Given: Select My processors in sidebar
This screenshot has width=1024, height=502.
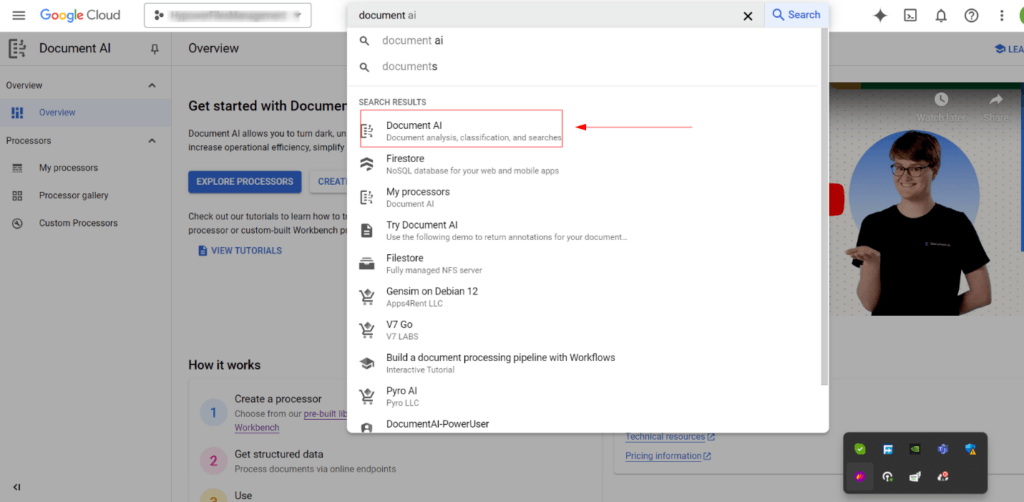Looking at the screenshot, I should pos(68,168).
